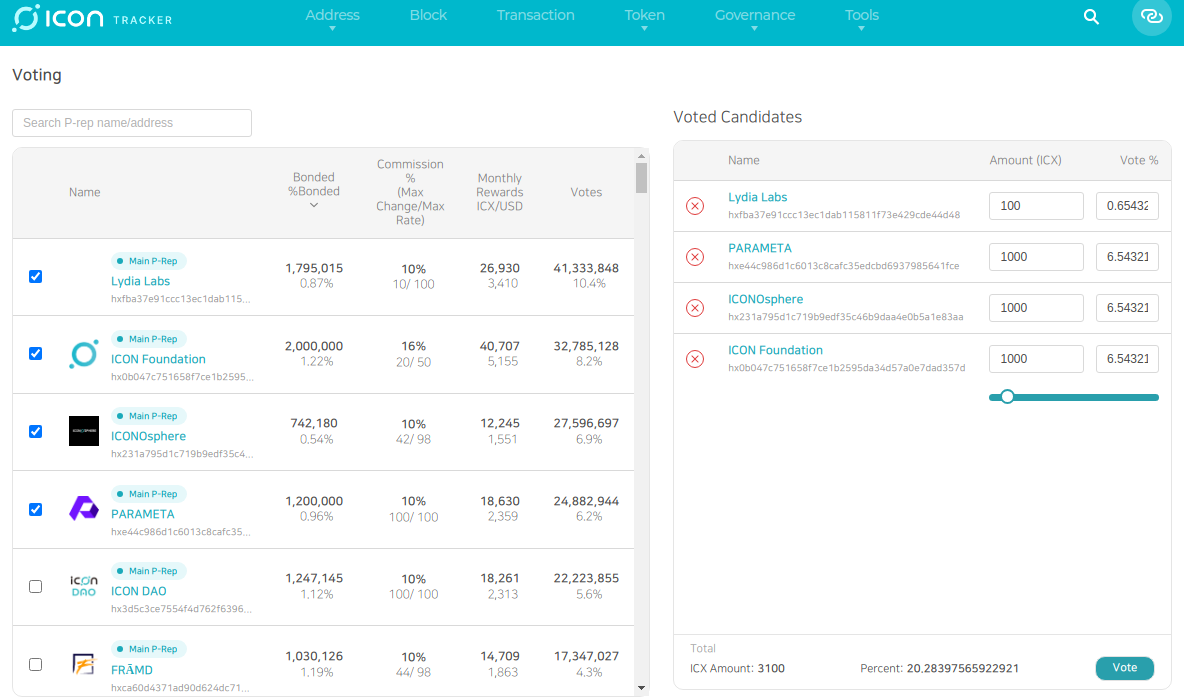This screenshot has height=700, width=1184.
Task: Expand the Address dropdown menu
Action: click(332, 17)
